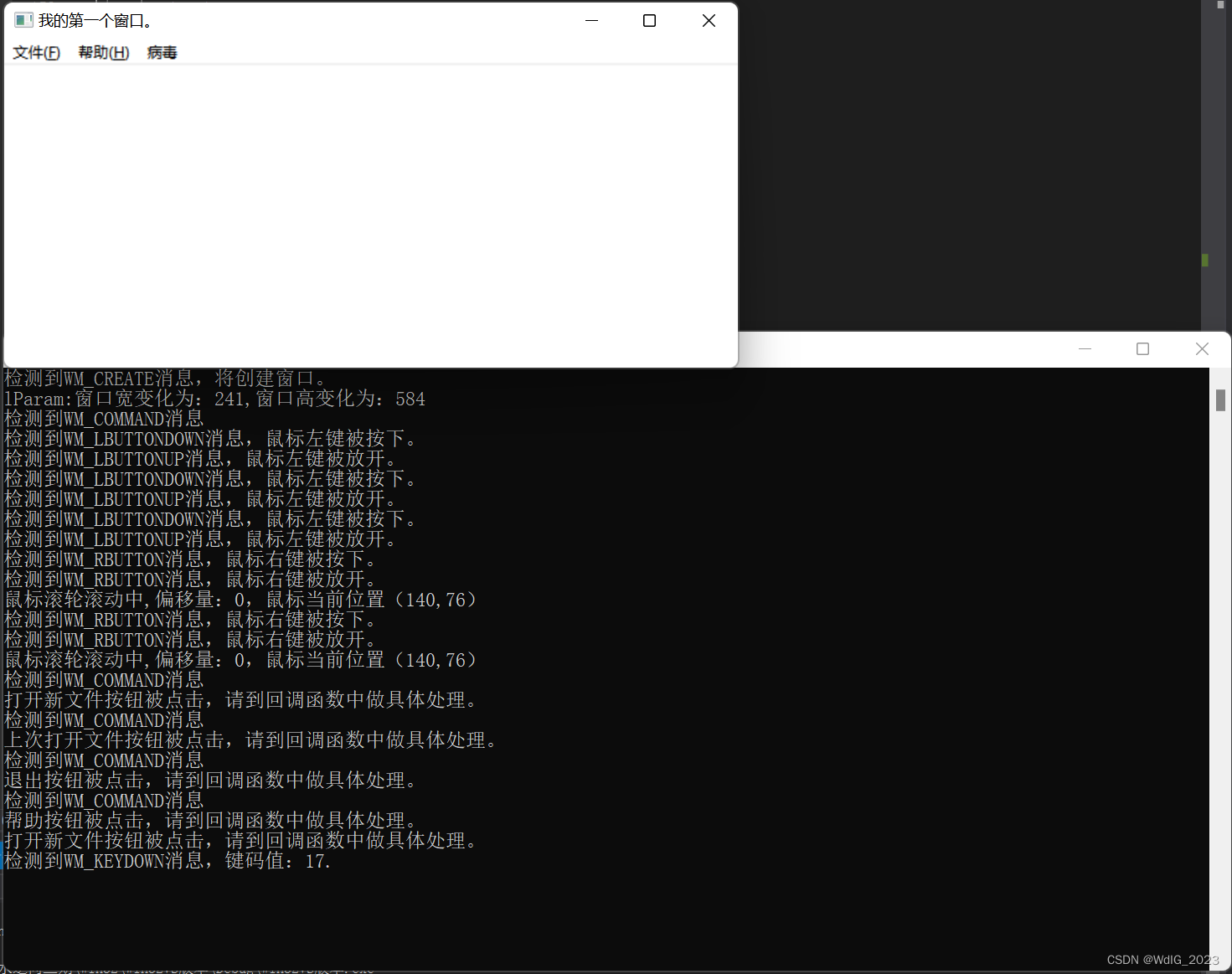This screenshot has height=974, width=1232.
Task: Click the 帮助按钮被点击 console line
Action: [210, 821]
